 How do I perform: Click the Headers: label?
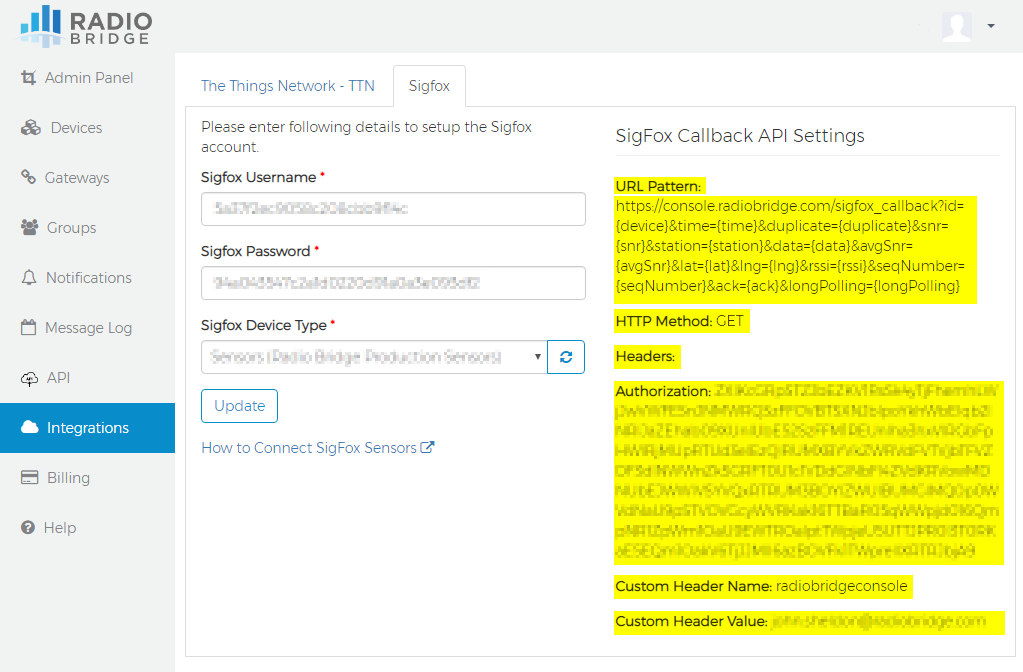coord(645,356)
